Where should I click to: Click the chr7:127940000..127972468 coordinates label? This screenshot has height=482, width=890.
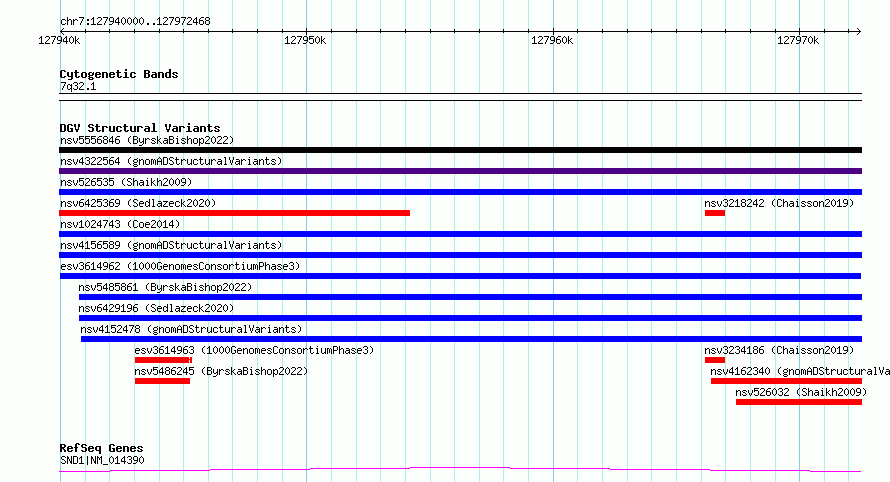[135, 21]
